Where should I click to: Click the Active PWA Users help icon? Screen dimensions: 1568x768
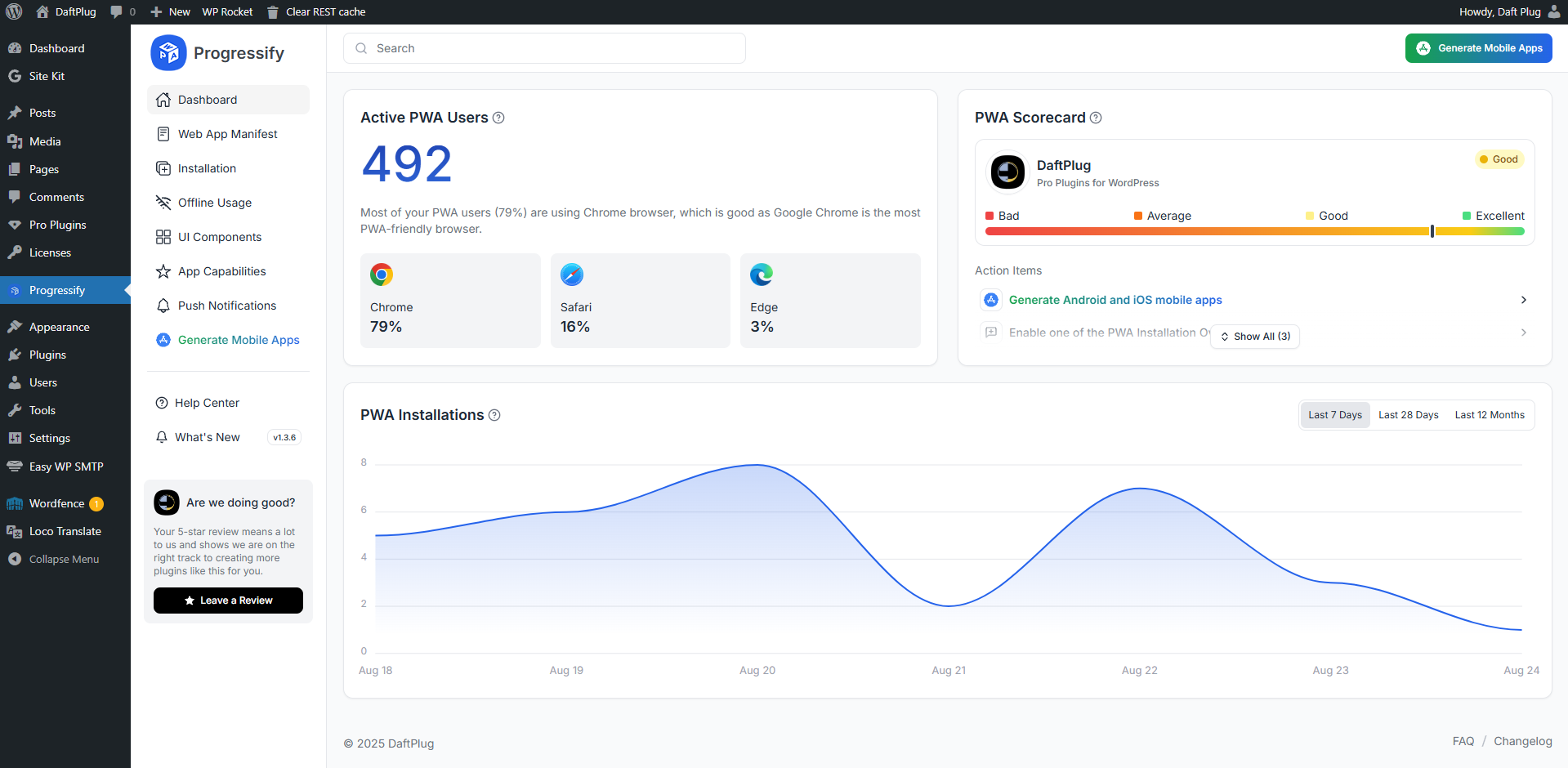tap(498, 118)
